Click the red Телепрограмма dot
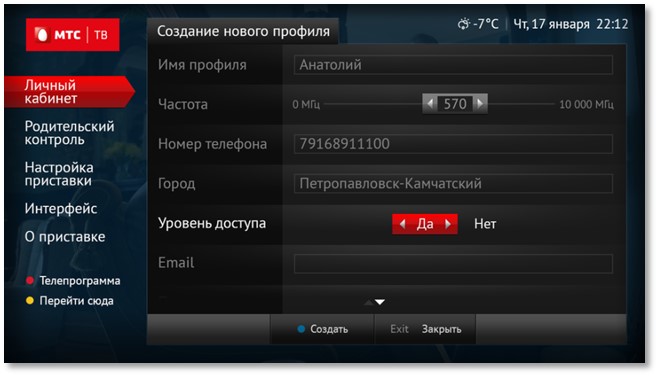Viewport: 658px width, 376px height. click(30, 280)
